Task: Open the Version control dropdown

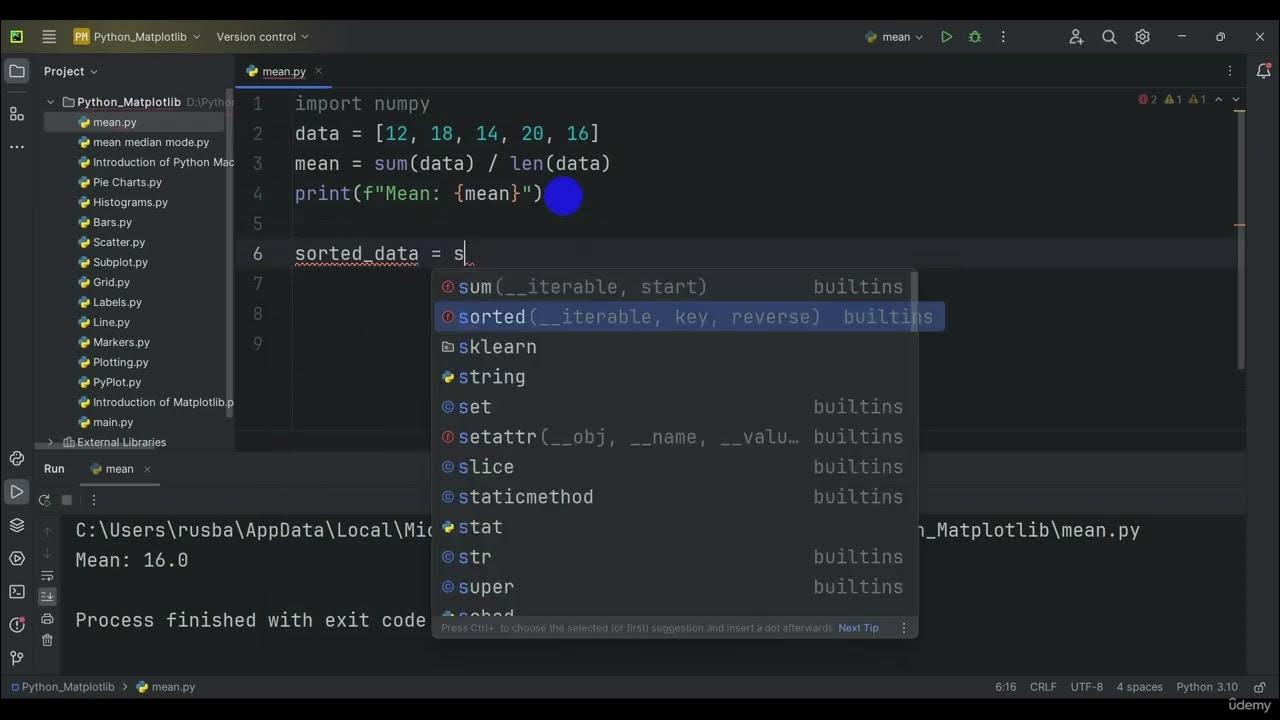Action: (262, 37)
